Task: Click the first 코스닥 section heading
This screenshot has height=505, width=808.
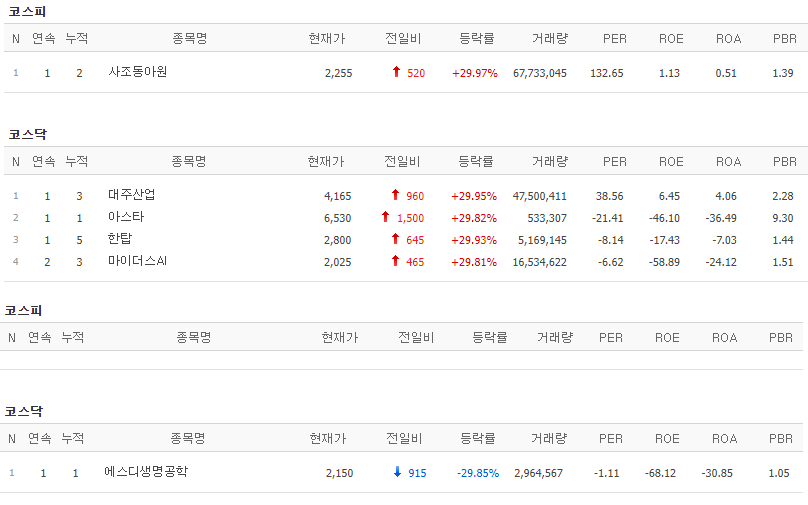Action: coord(27,134)
